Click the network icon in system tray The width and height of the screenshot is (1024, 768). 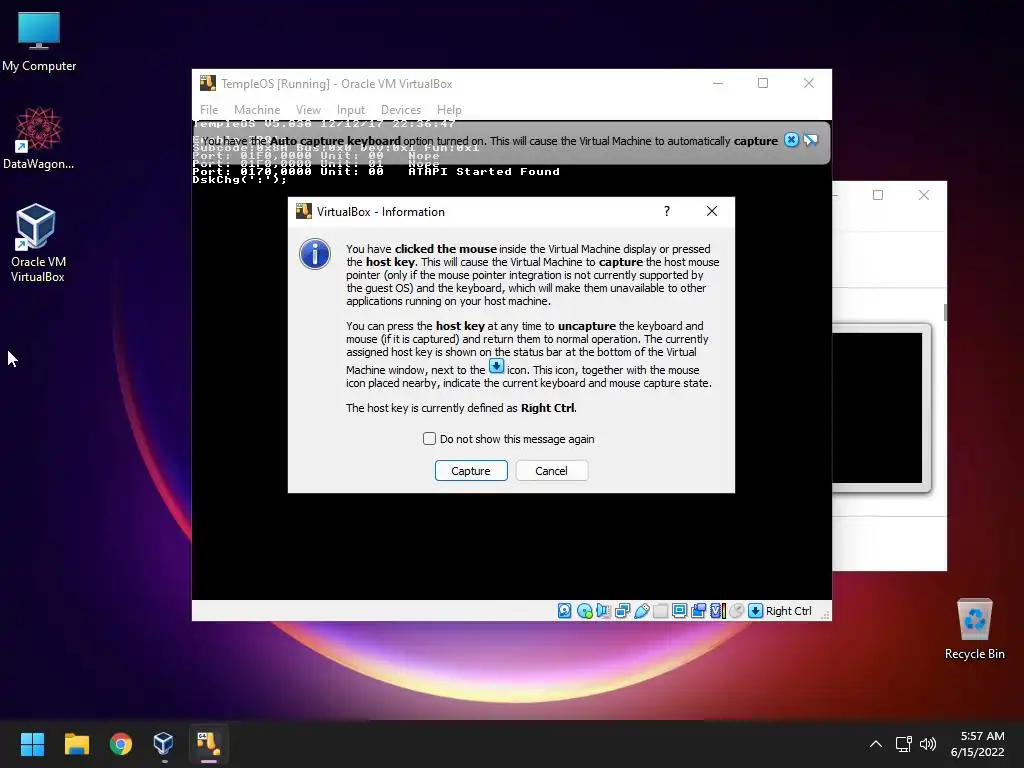[903, 744]
